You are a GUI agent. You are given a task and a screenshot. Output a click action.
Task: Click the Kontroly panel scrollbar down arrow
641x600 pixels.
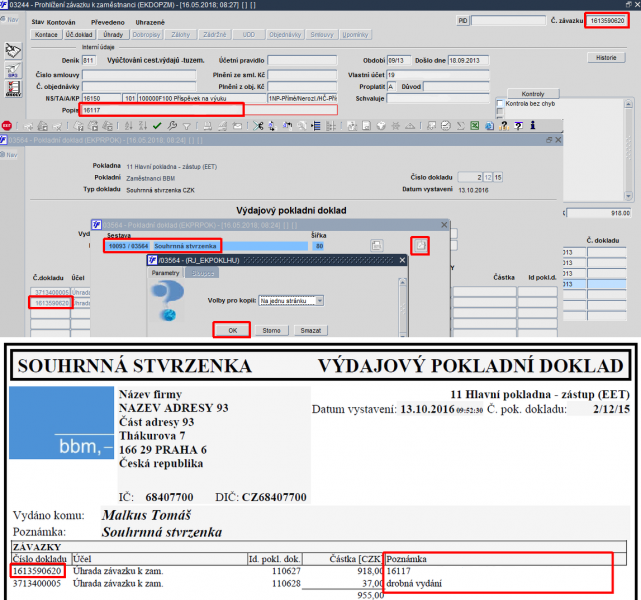[628, 196]
